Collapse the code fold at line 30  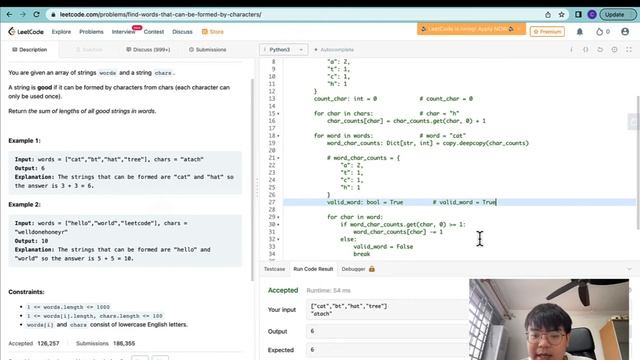(x=278, y=224)
